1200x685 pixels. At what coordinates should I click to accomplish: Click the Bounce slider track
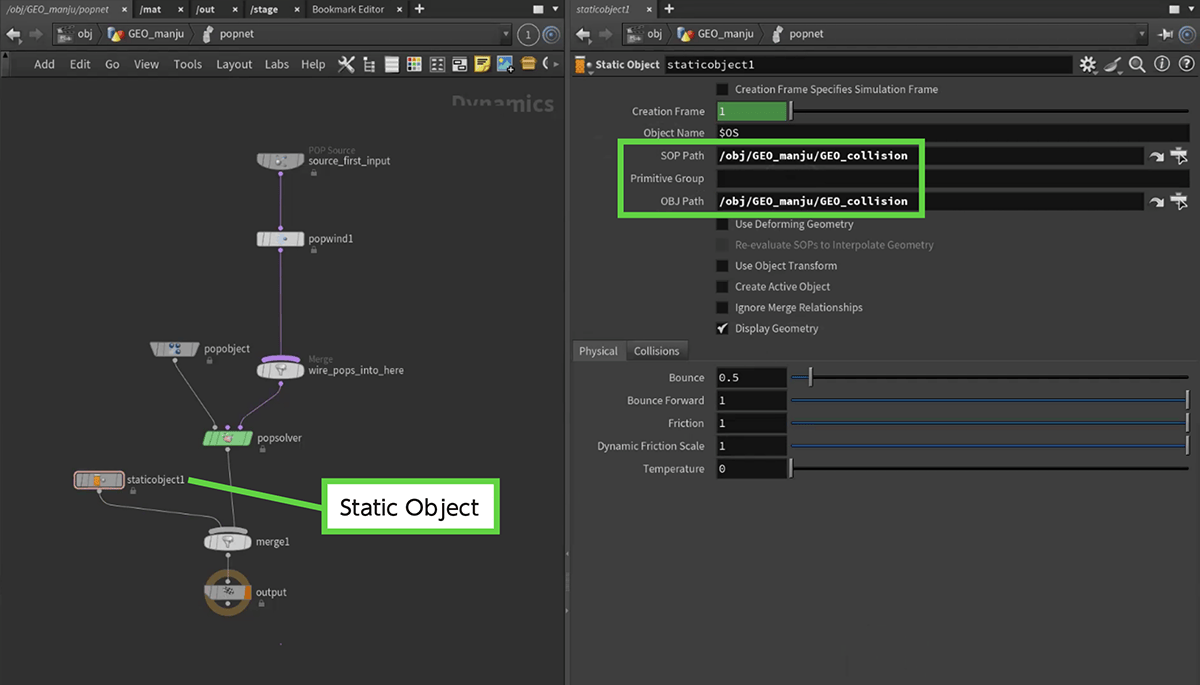(x=990, y=378)
